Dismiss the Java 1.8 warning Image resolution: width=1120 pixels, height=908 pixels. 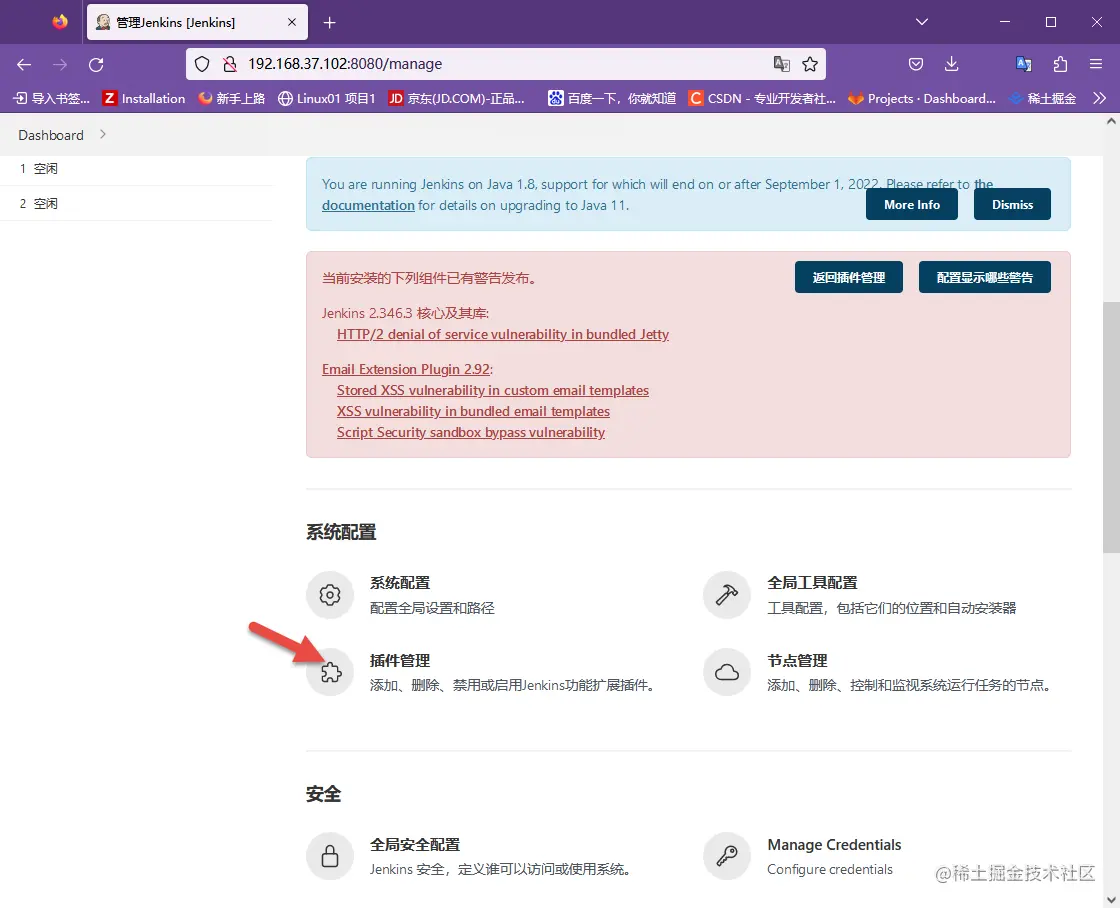(1012, 204)
